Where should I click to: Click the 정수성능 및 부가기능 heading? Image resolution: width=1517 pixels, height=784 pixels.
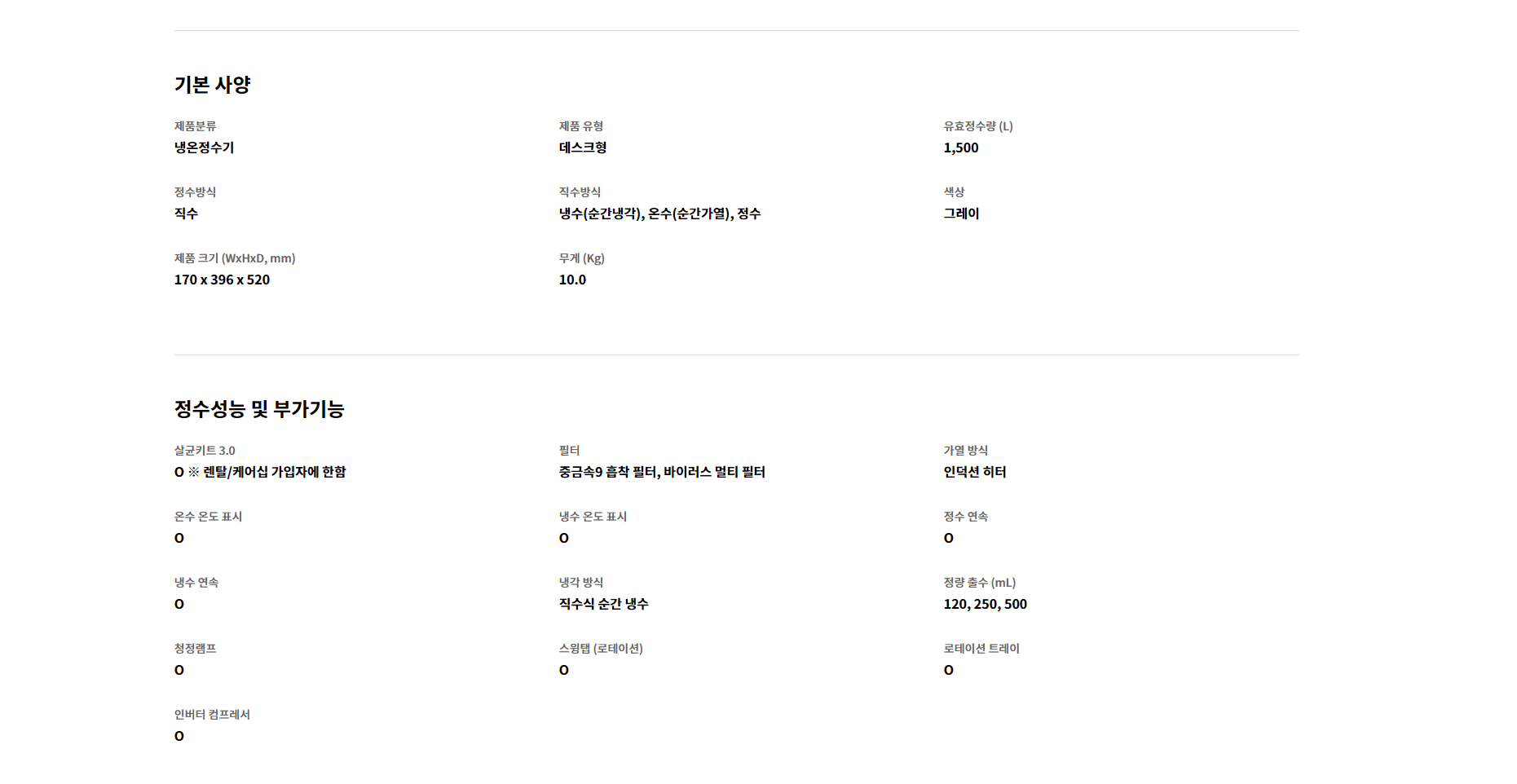pyautogui.click(x=259, y=409)
